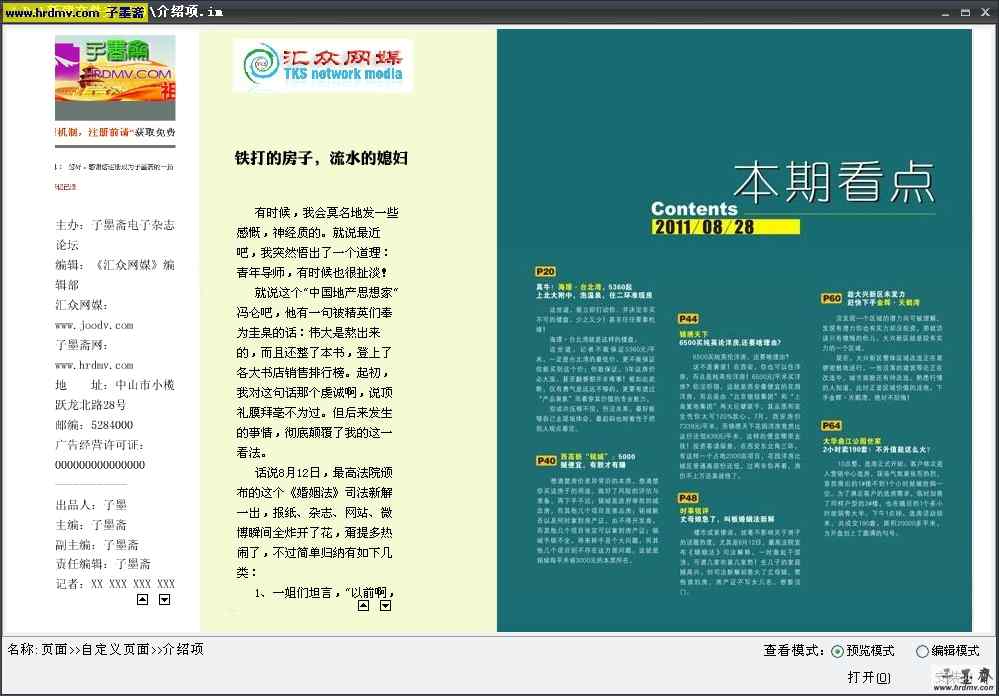Viewport: 999px width, 696px height.
Task: Click the 子墨斋 banner image at top left
Action: [115, 77]
